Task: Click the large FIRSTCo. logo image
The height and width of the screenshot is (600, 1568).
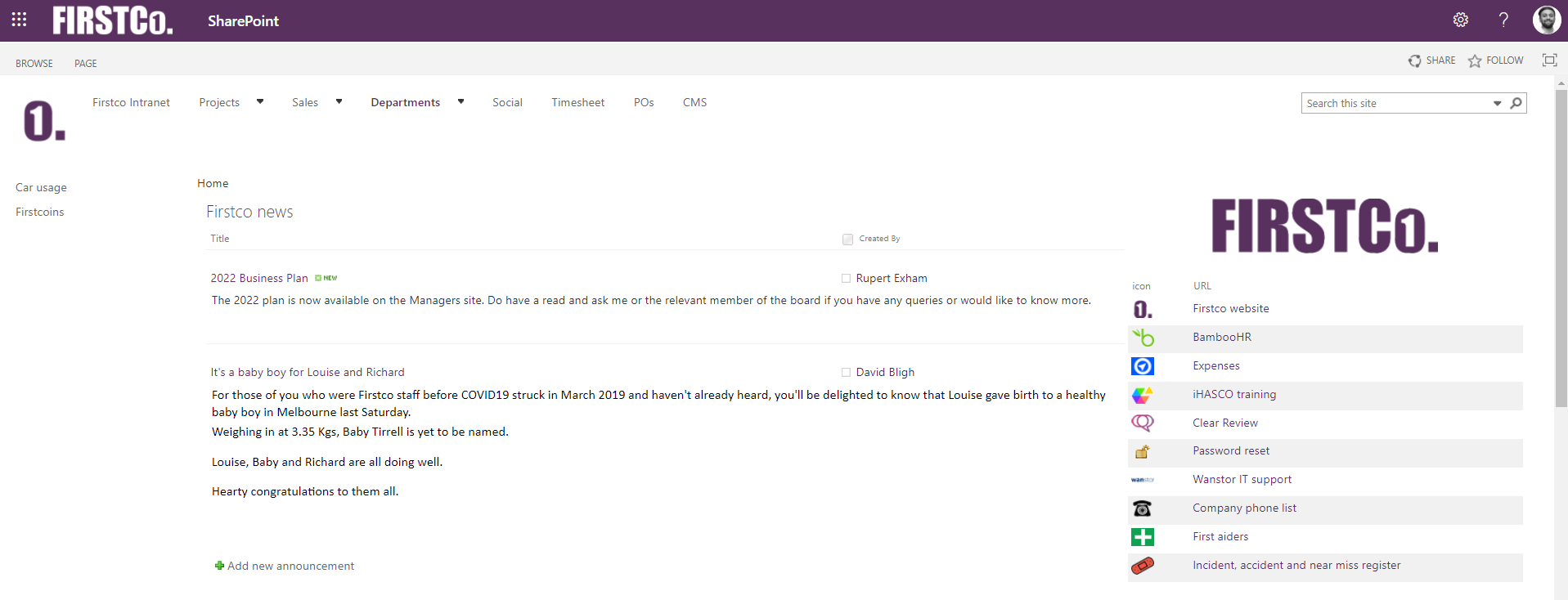Action: [1325, 226]
